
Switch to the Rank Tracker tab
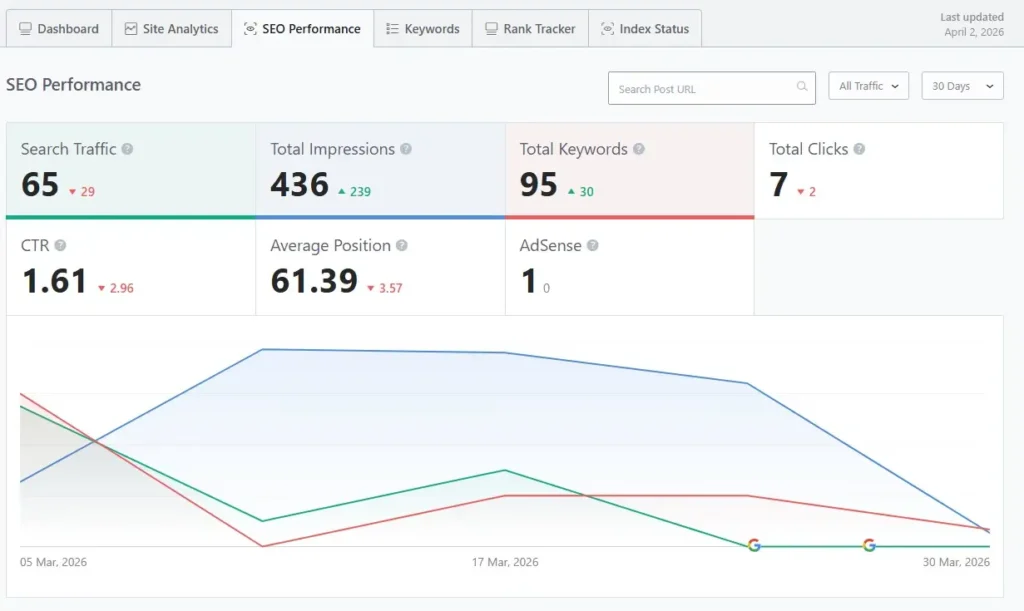529,28
